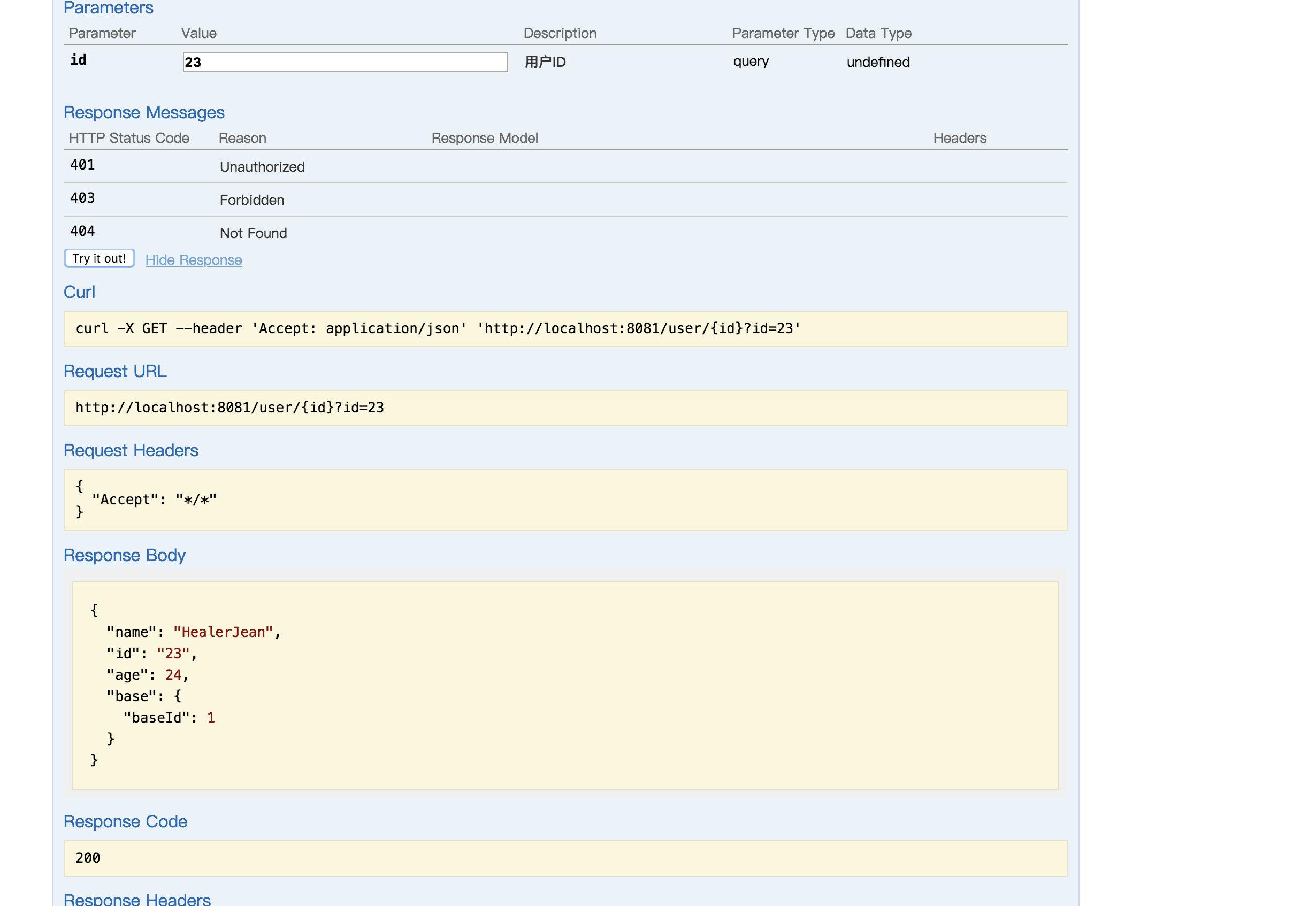
Task: Click the Response Headers heading
Action: [x=137, y=899]
